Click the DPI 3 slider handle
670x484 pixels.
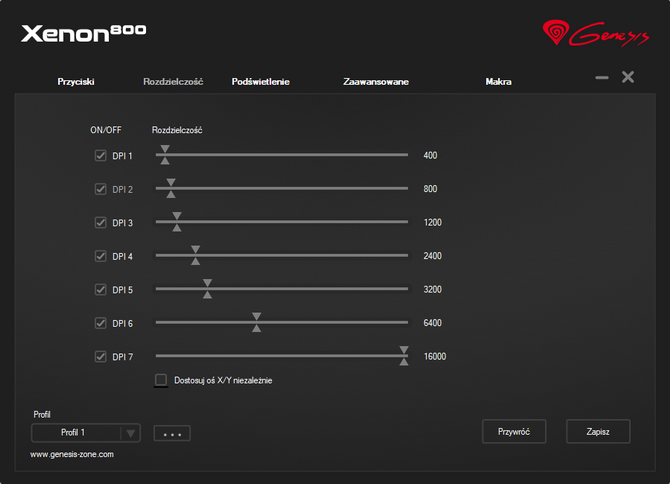[177, 222]
